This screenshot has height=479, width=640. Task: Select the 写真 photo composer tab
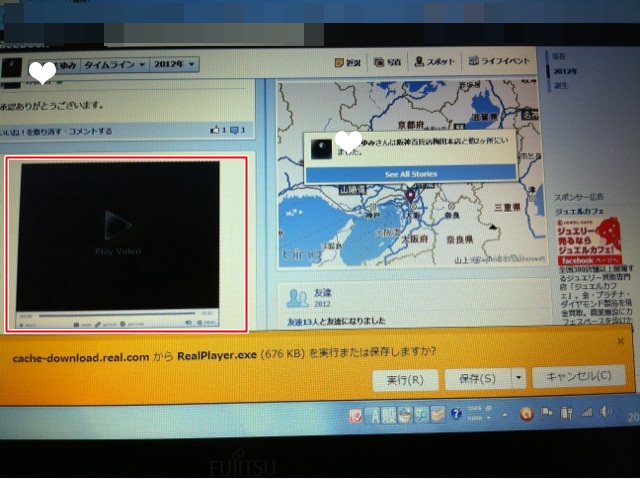[388, 62]
